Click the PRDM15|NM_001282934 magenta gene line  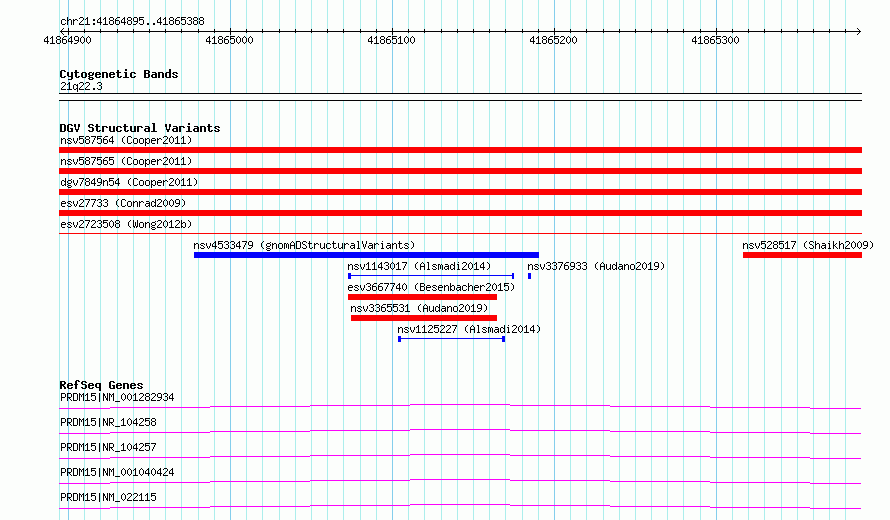pyautogui.click(x=460, y=406)
